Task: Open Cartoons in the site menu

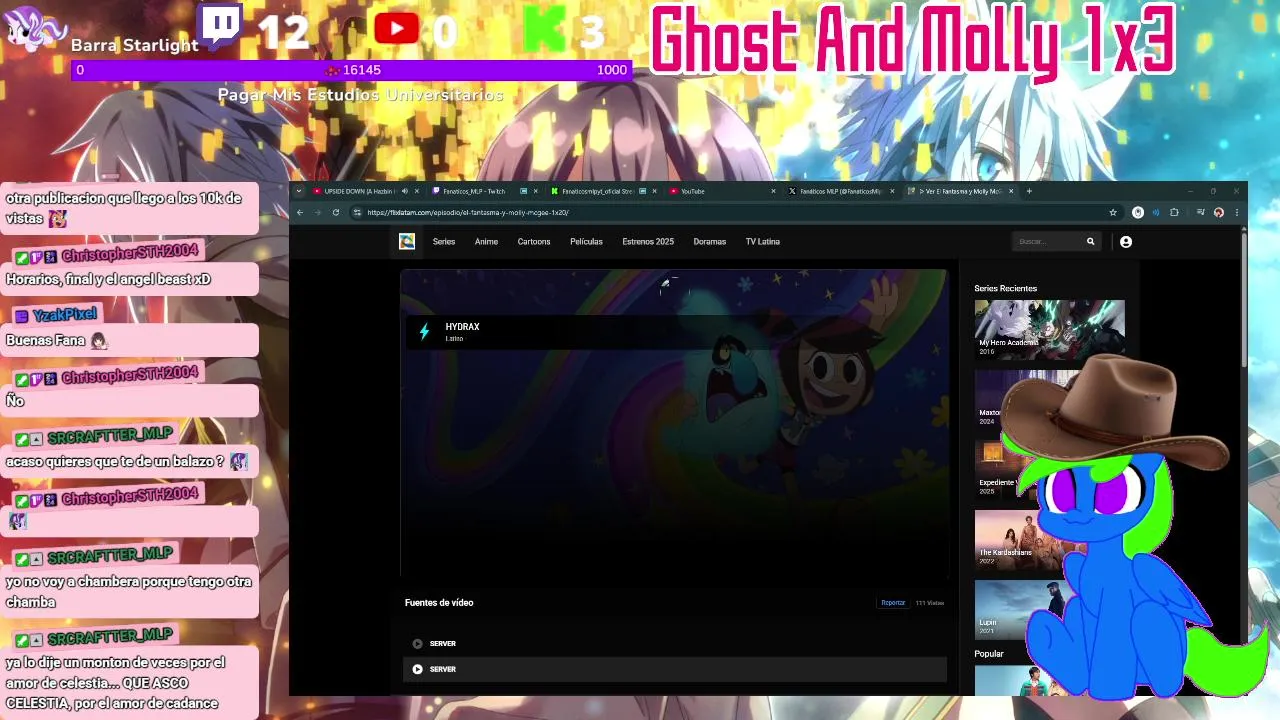Action: (x=534, y=241)
